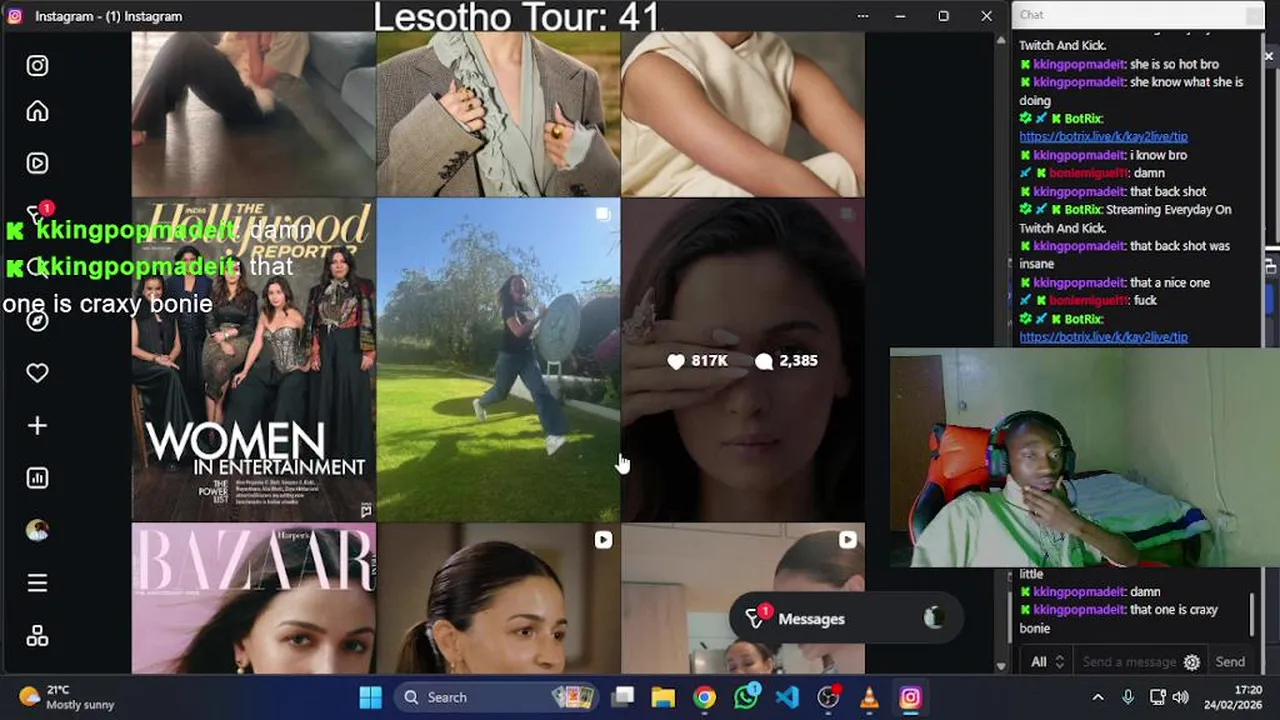The height and width of the screenshot is (720, 1280).
Task: Click the lower chat scrollbar thumb
Action: point(1252,614)
